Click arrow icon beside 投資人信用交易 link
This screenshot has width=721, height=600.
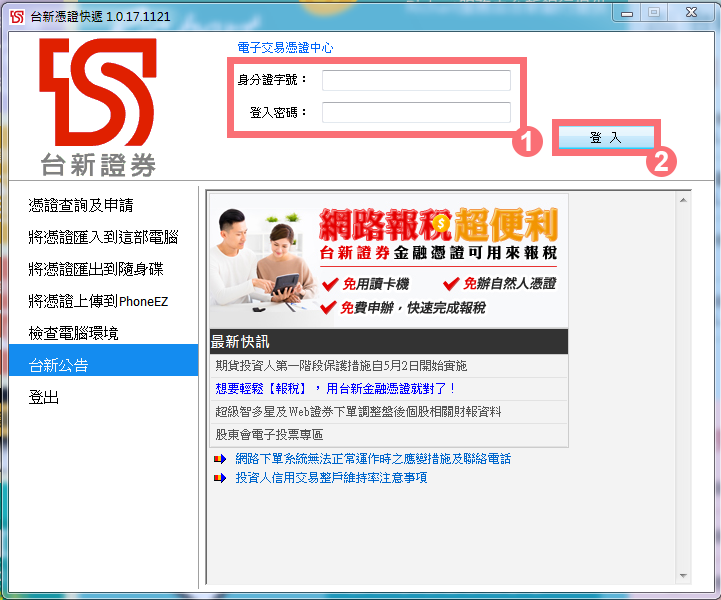point(220,478)
